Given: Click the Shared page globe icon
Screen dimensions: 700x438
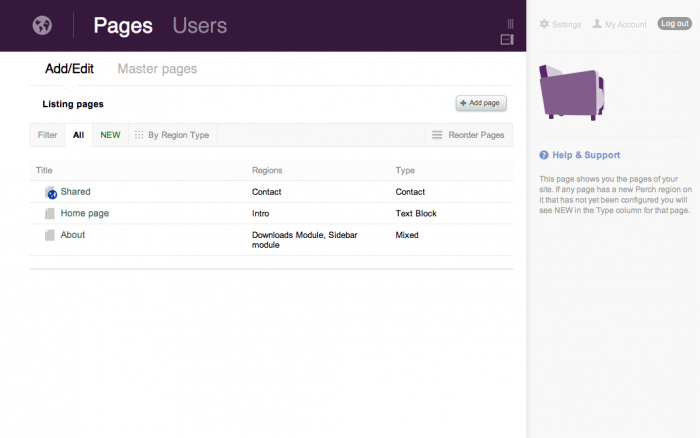Looking at the screenshot, I should (51, 192).
